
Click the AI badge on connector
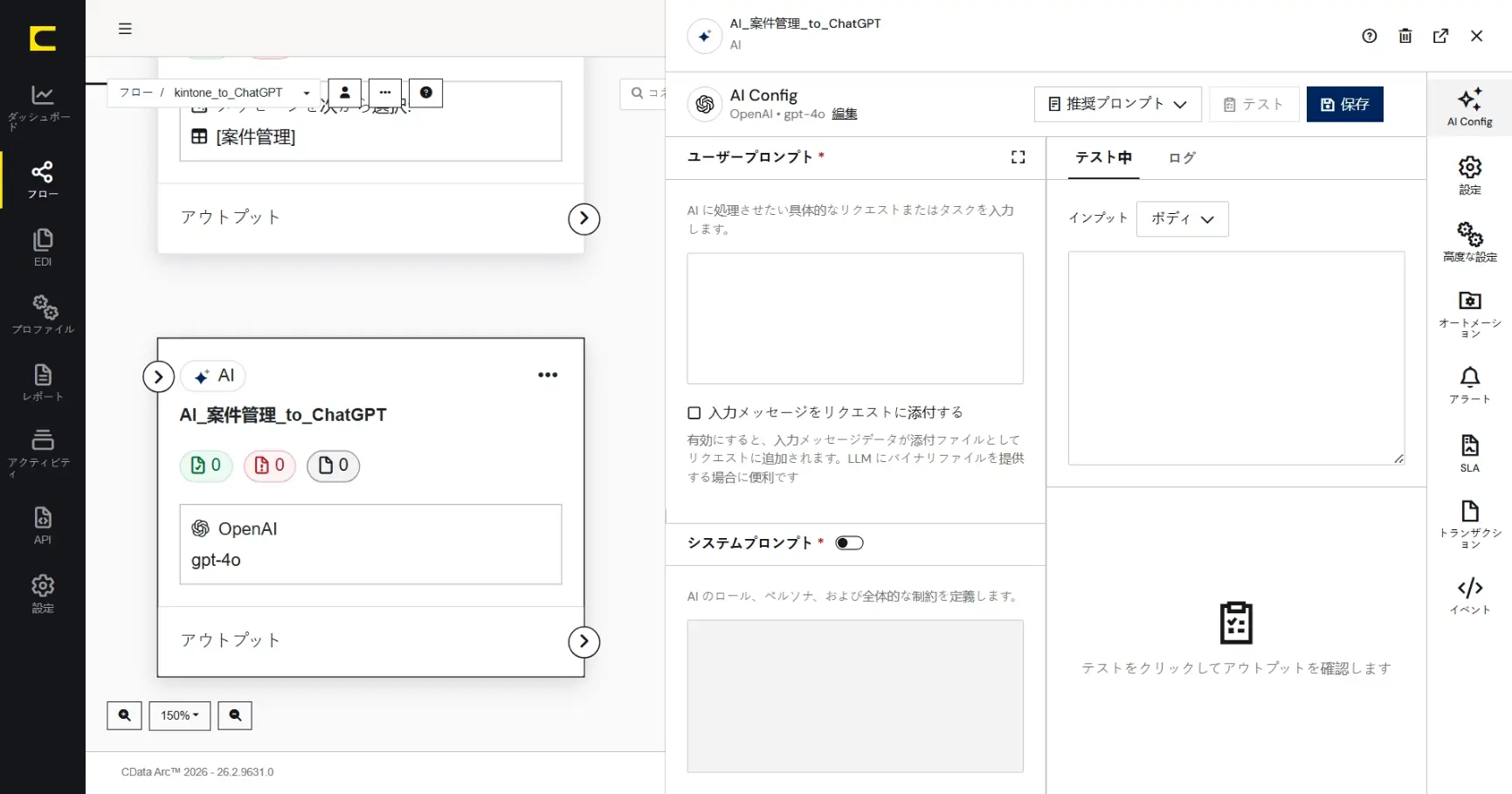[x=213, y=376]
